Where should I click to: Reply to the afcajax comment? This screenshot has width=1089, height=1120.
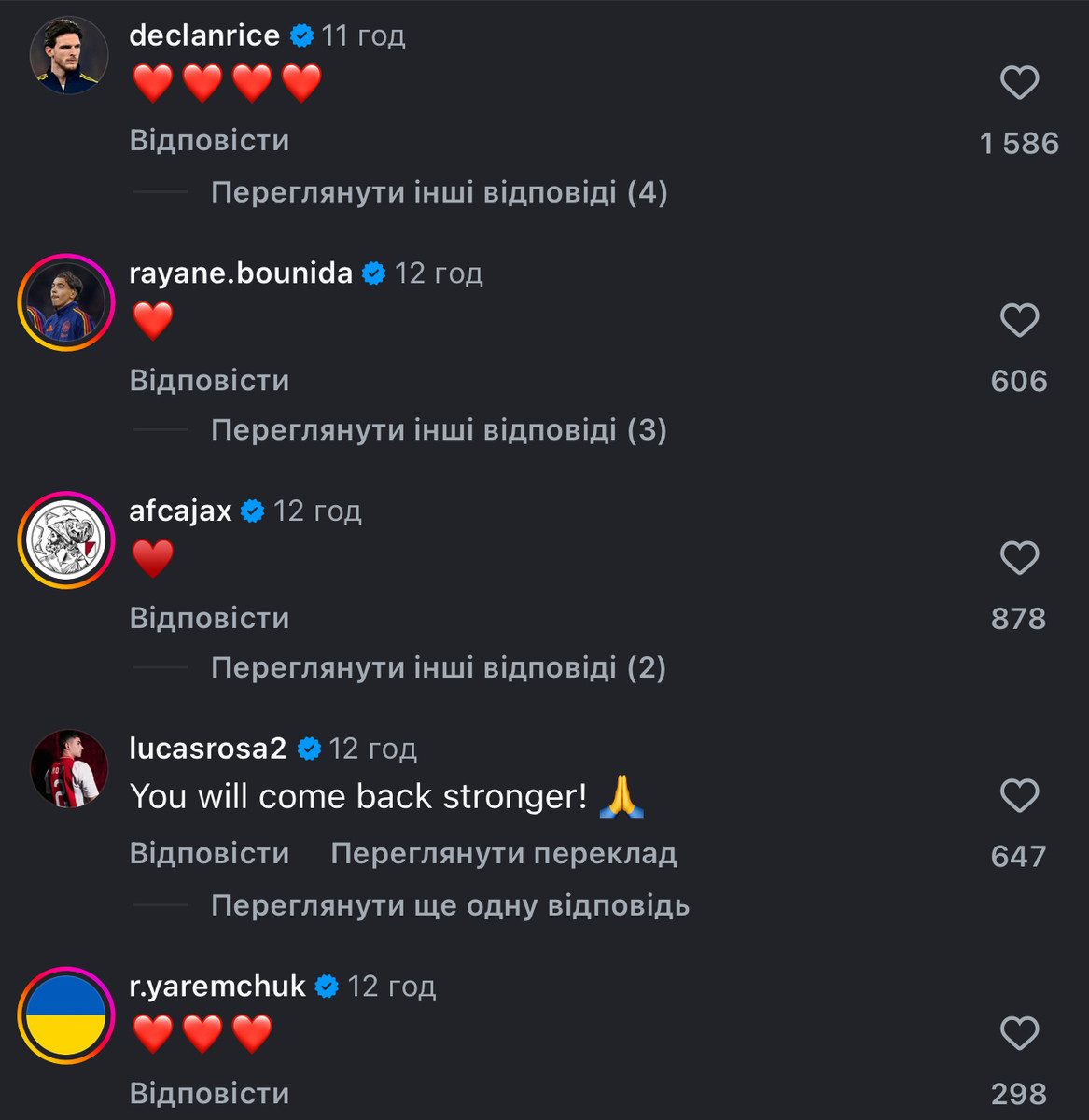click(x=209, y=618)
